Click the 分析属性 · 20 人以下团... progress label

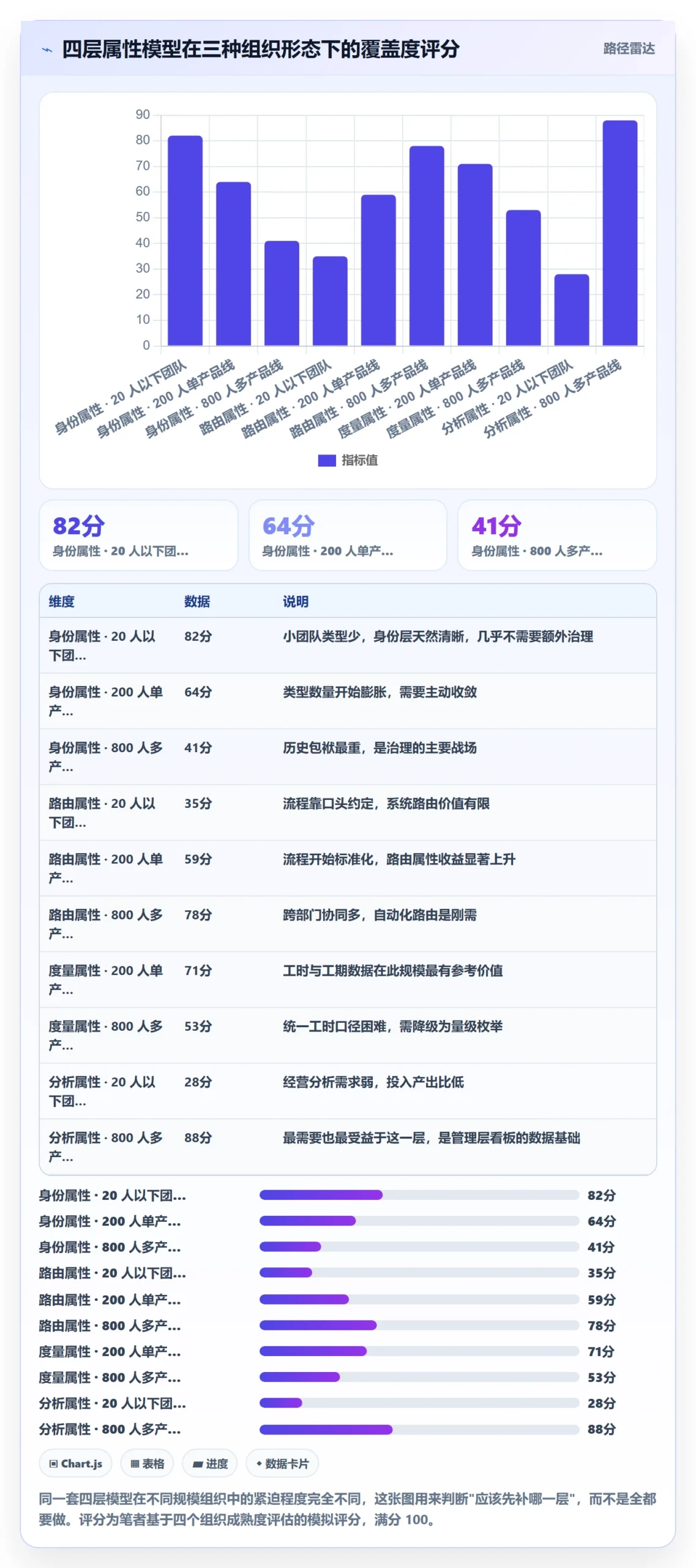113,1403
